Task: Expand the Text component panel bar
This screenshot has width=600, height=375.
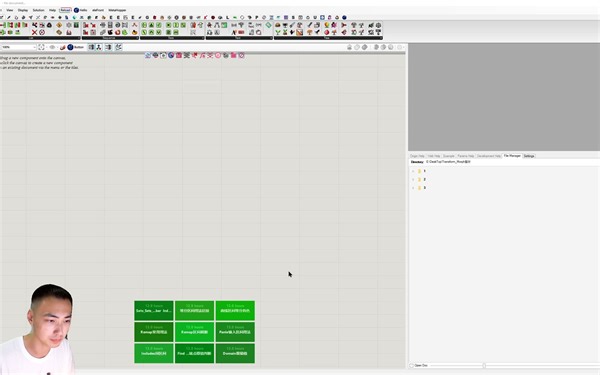Action: [239, 38]
